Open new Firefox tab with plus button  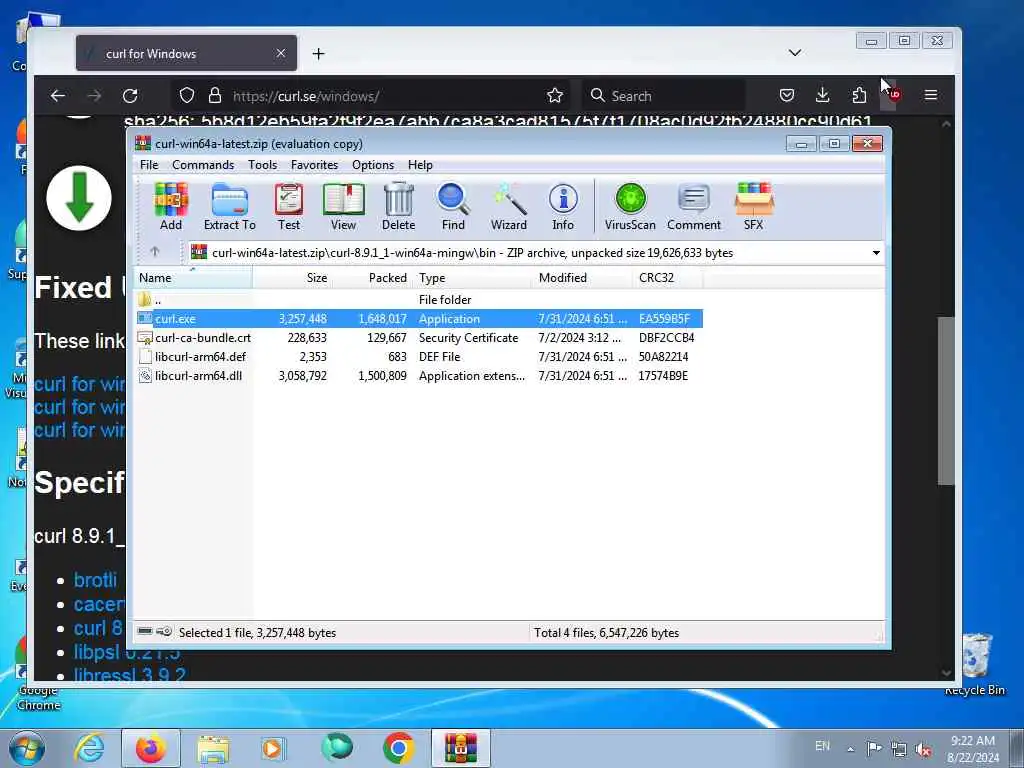click(x=318, y=54)
